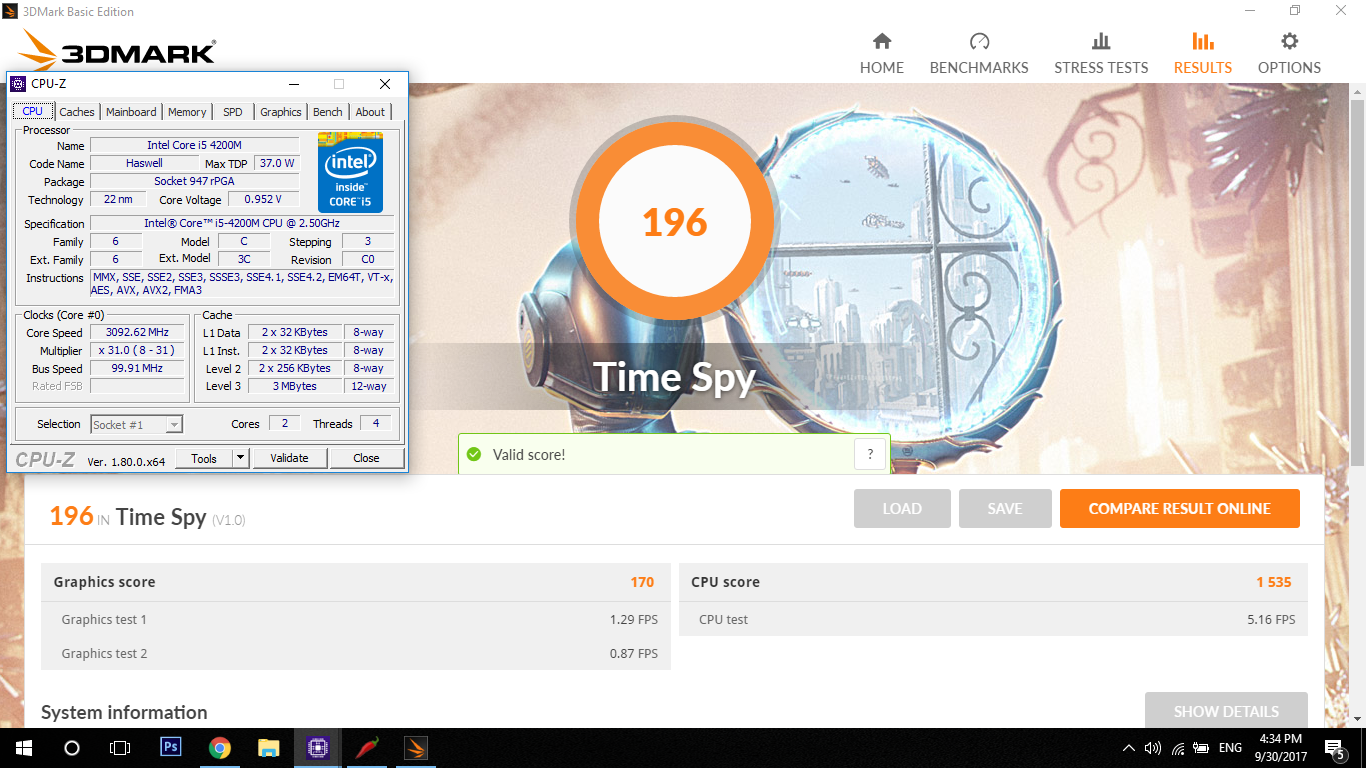Click the Bus Speed 99.91 MHz field

point(138,368)
